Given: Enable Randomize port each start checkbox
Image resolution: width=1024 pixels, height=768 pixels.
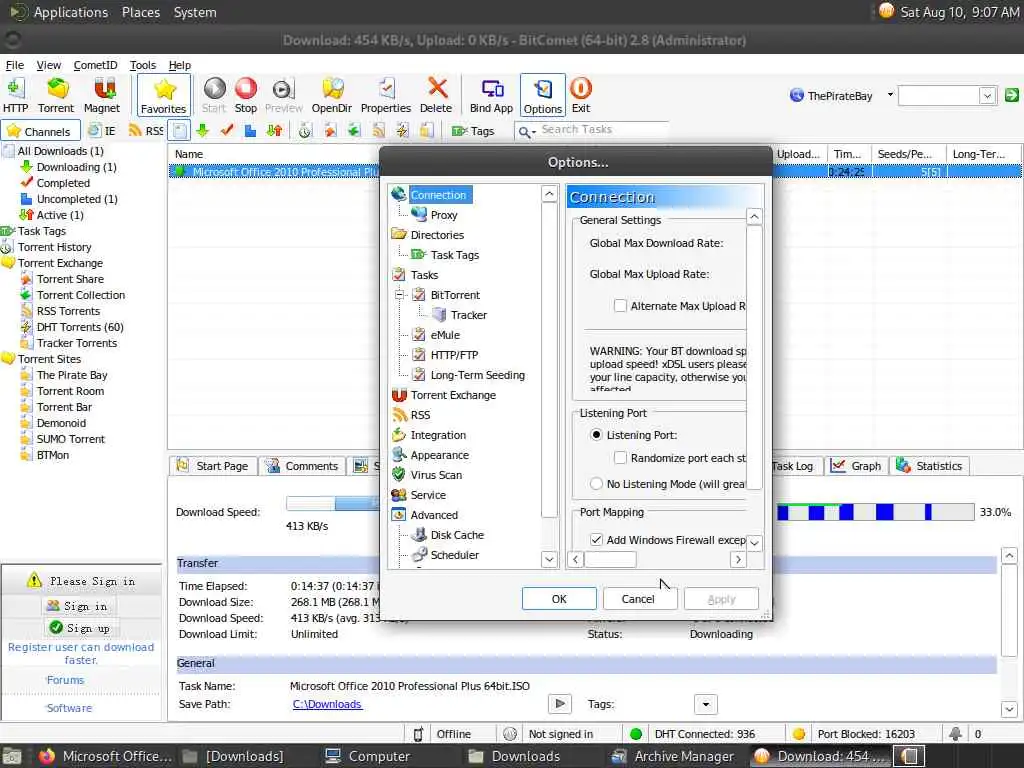Looking at the screenshot, I should point(620,458).
